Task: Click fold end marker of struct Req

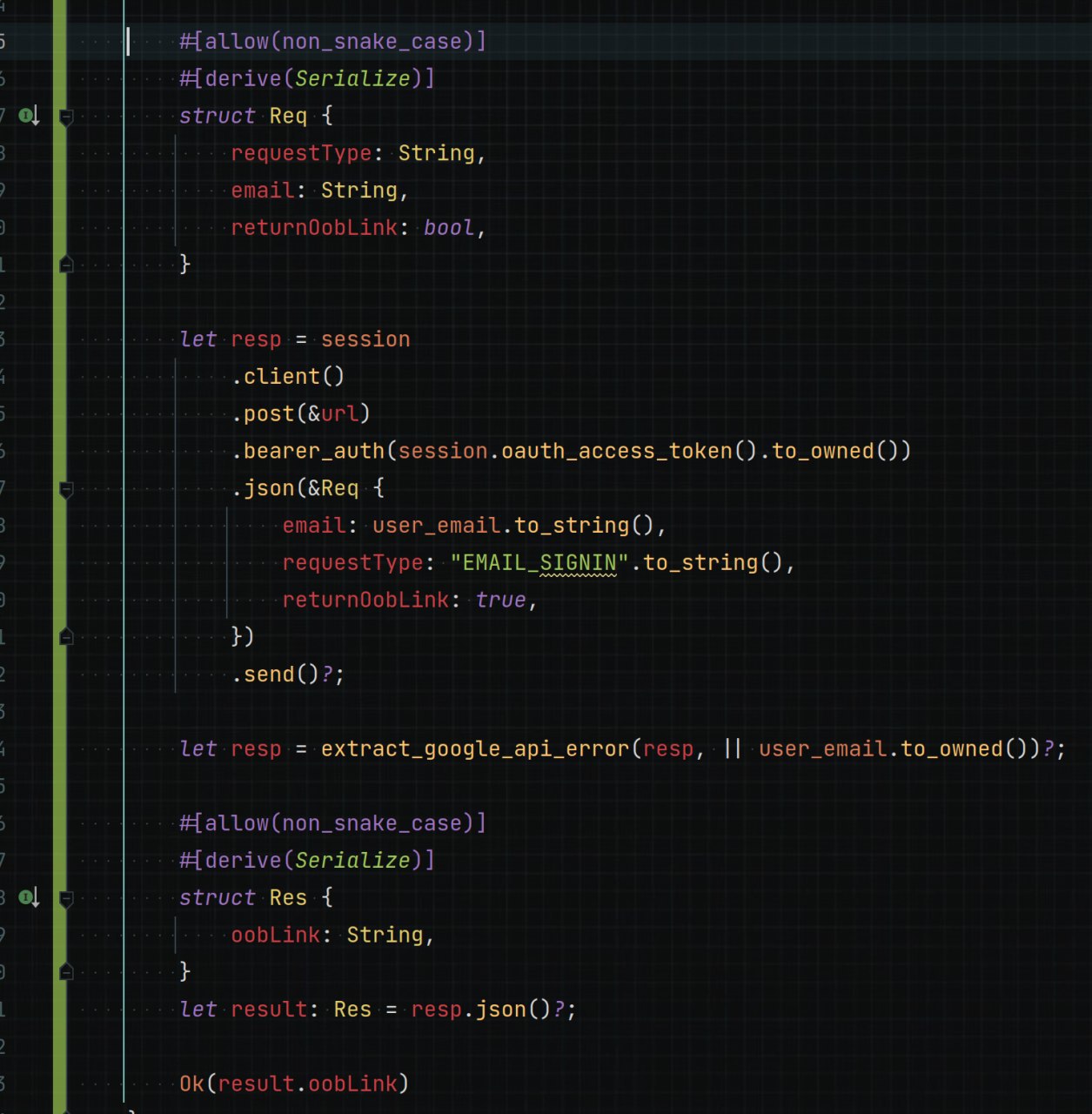Action: [66, 264]
